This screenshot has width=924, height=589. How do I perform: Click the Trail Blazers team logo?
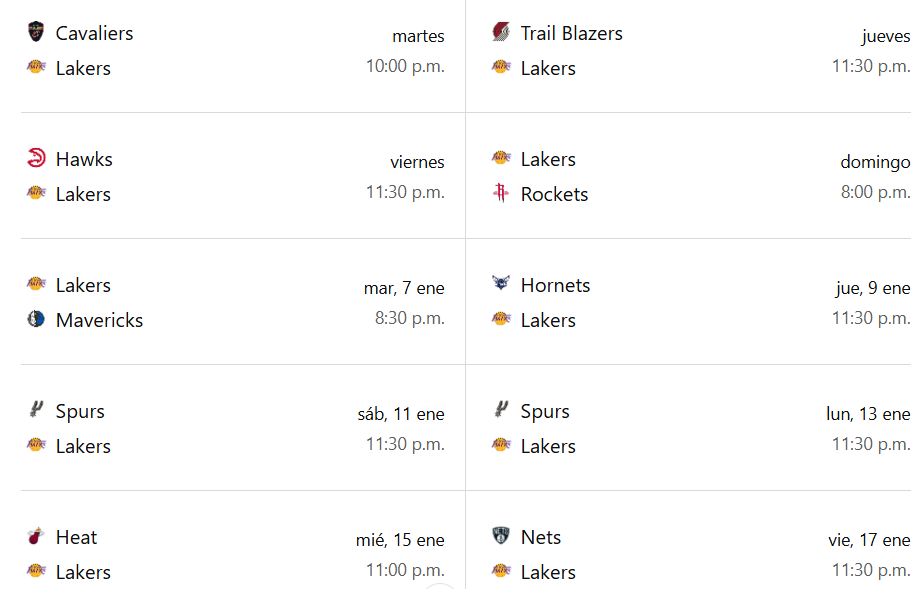point(501,32)
